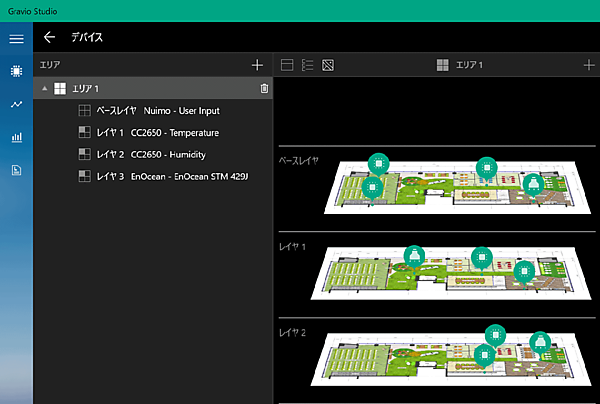The image size is (600, 404).
Task: Open the hamburger navigation menu
Action: pos(16,38)
